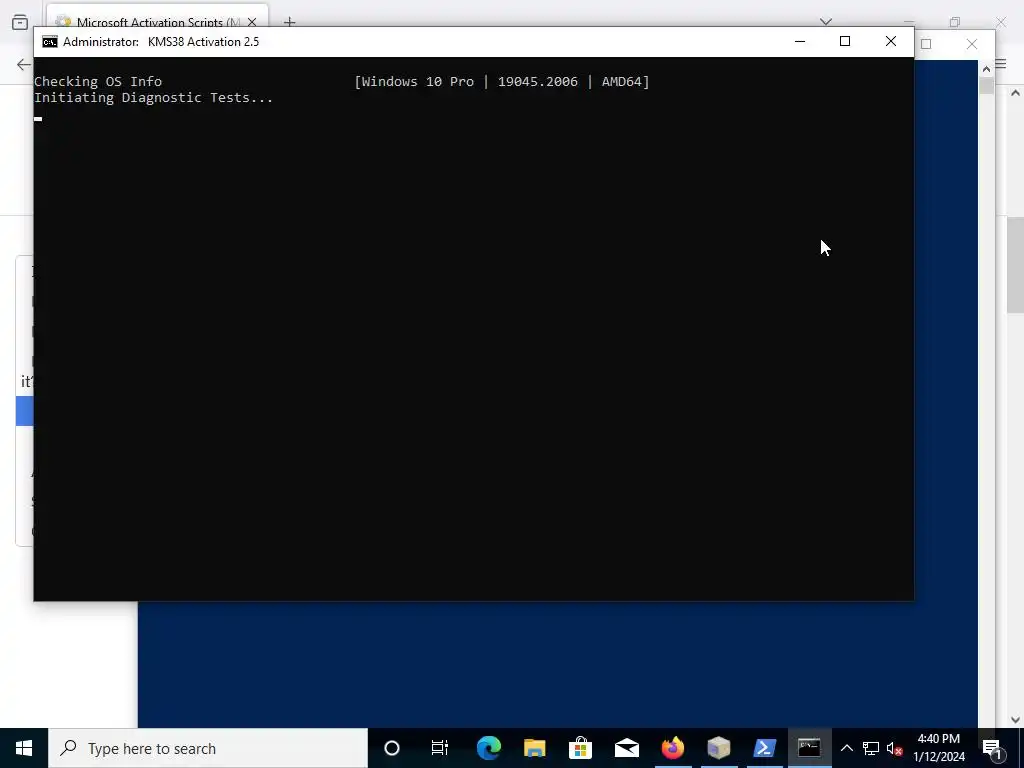This screenshot has height=768, width=1024.
Task: Click Firefox page scrollbar up arrow
Action: (x=1016, y=93)
